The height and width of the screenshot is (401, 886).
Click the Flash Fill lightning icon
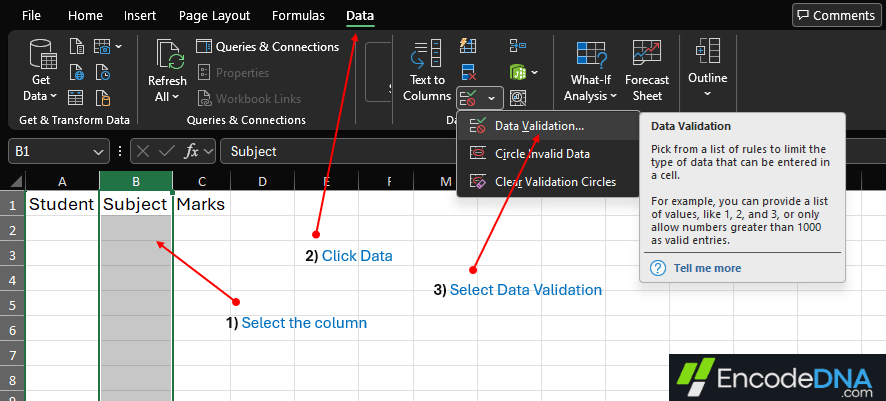[x=468, y=46]
